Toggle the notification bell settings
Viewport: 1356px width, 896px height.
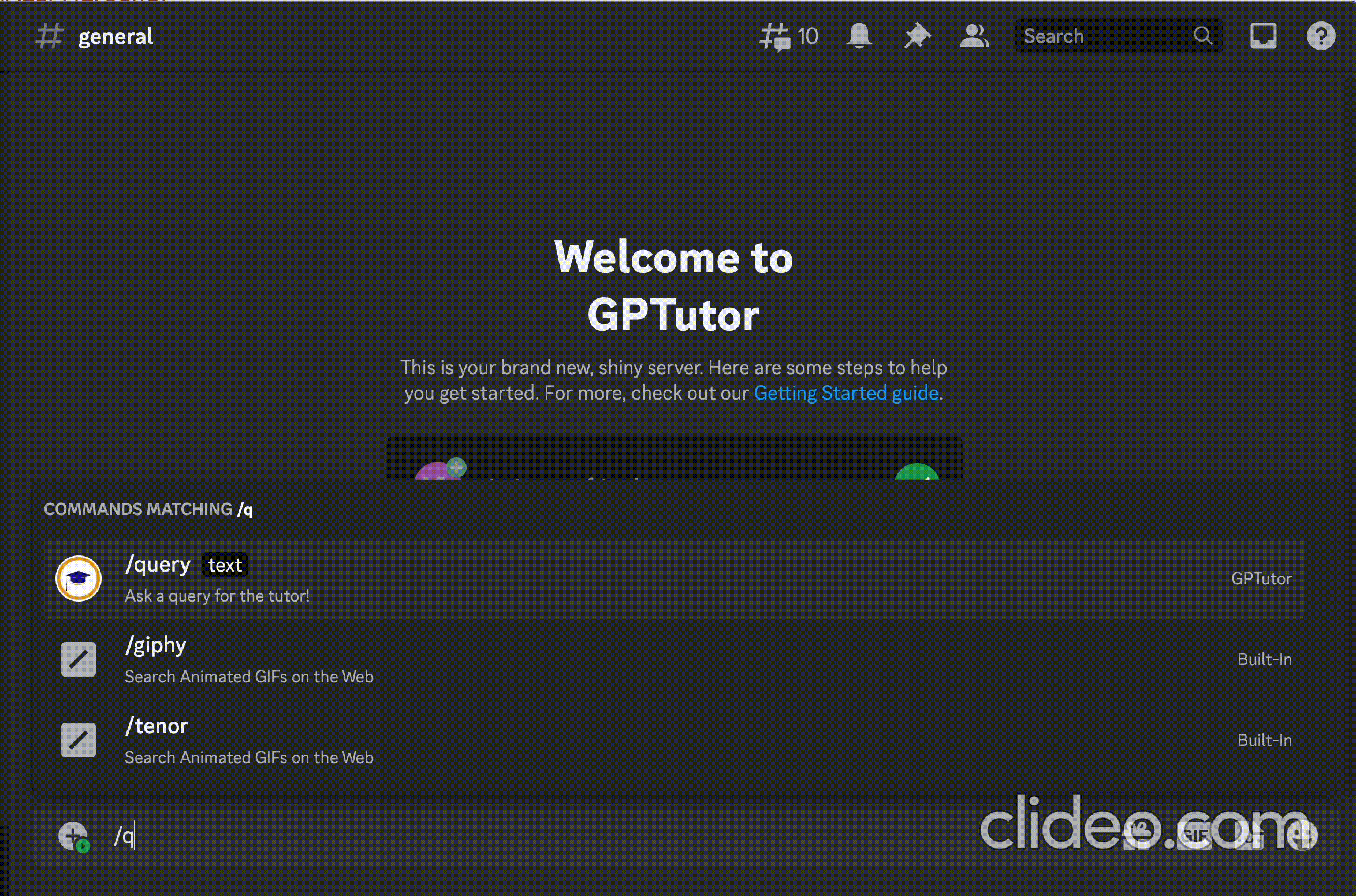[x=857, y=36]
